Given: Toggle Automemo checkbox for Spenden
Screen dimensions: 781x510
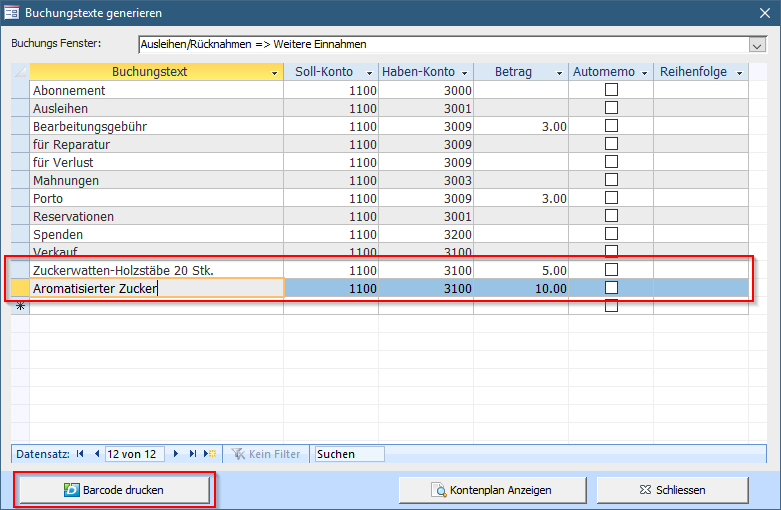Looking at the screenshot, I should tap(611, 234).
